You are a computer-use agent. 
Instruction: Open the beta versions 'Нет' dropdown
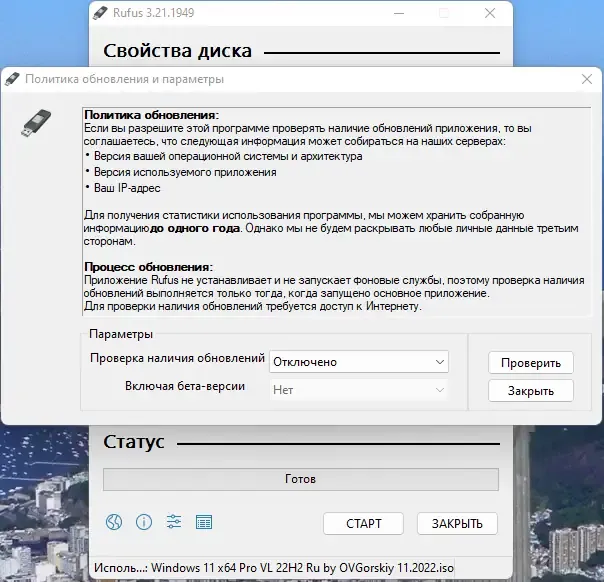click(x=359, y=390)
